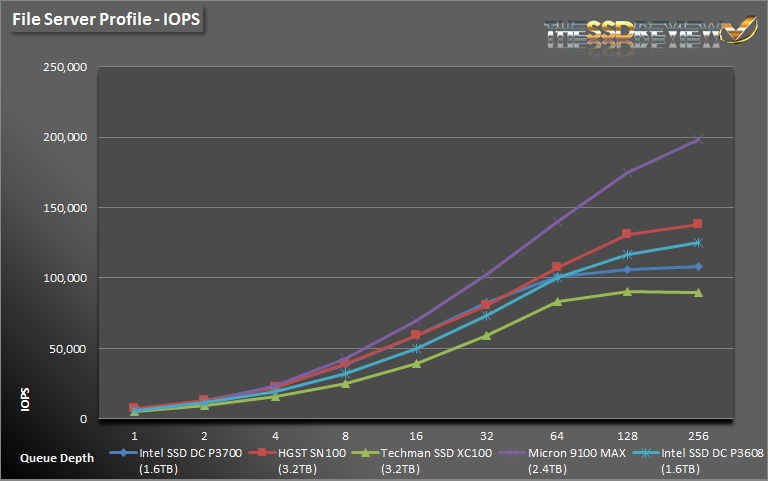768x481 pixels.
Task: Click the cyan asterisk legend marker for P3608
Action: (646, 453)
